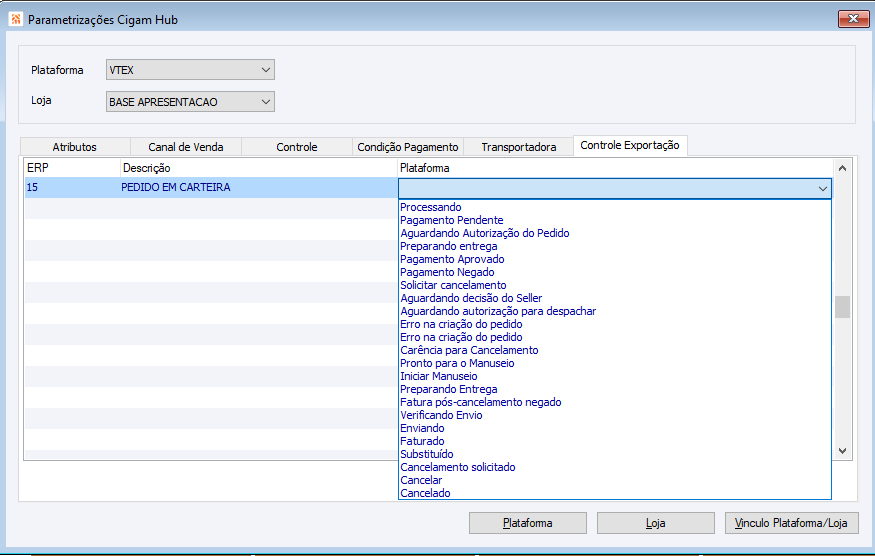Screen dimensions: 875x556
Task: Click the grid vertical scrollbar thumb
Action: 843,307
